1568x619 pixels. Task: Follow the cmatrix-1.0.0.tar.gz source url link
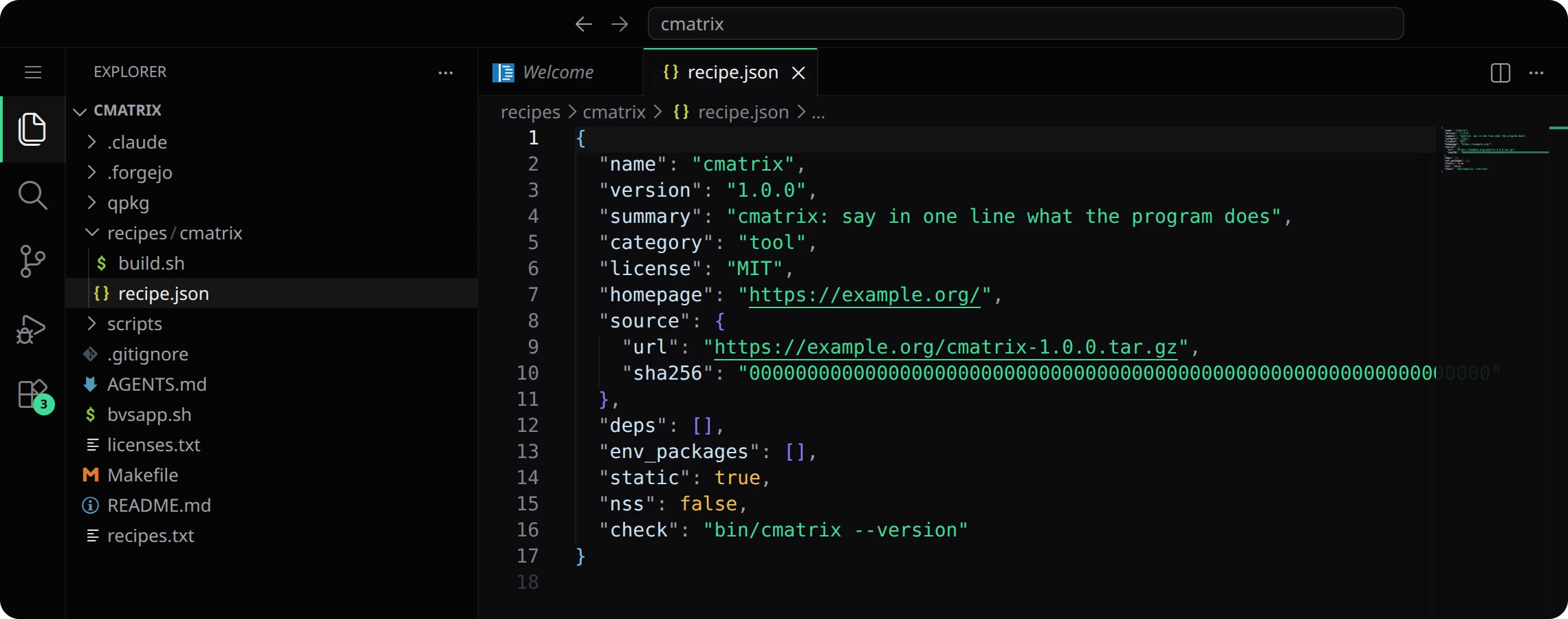tap(946, 347)
